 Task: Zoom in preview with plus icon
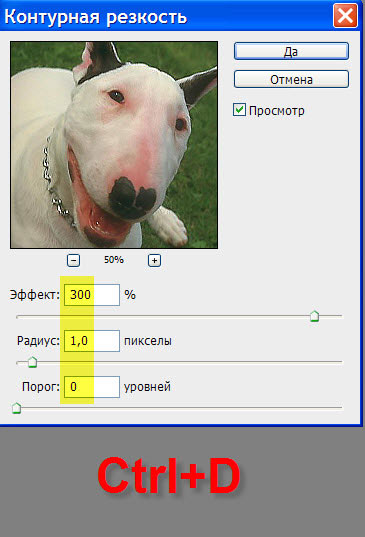tap(154, 260)
